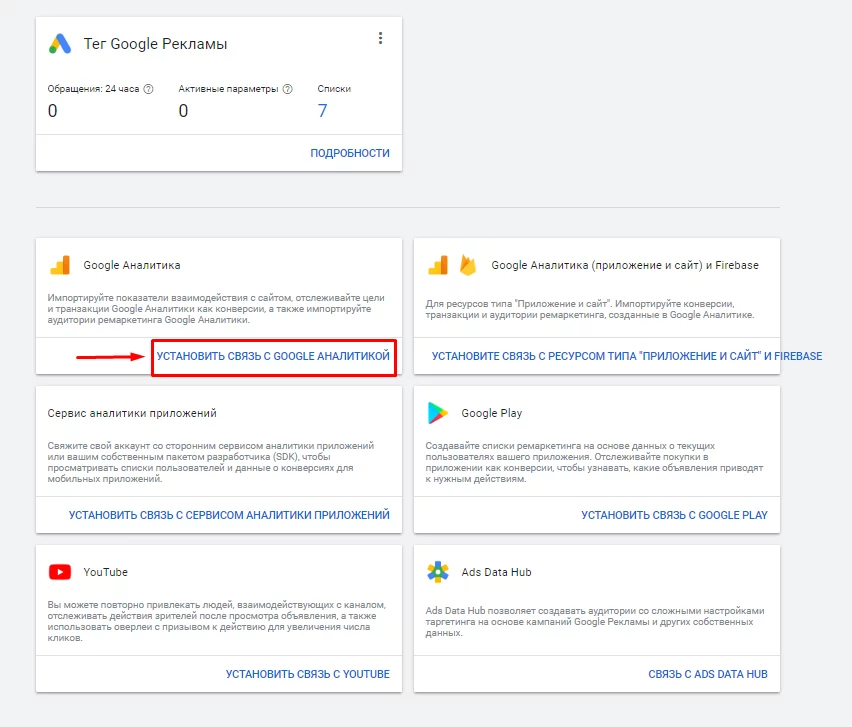The width and height of the screenshot is (852, 727).
Task: Click СВЯЗЬ С ADS DATA HUB
Action: tap(708, 674)
